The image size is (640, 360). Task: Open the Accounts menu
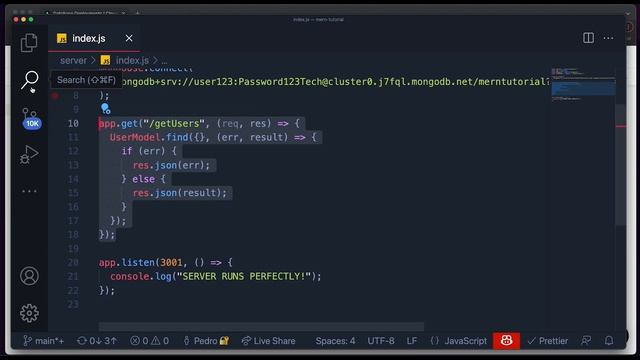pyautogui.click(x=29, y=276)
